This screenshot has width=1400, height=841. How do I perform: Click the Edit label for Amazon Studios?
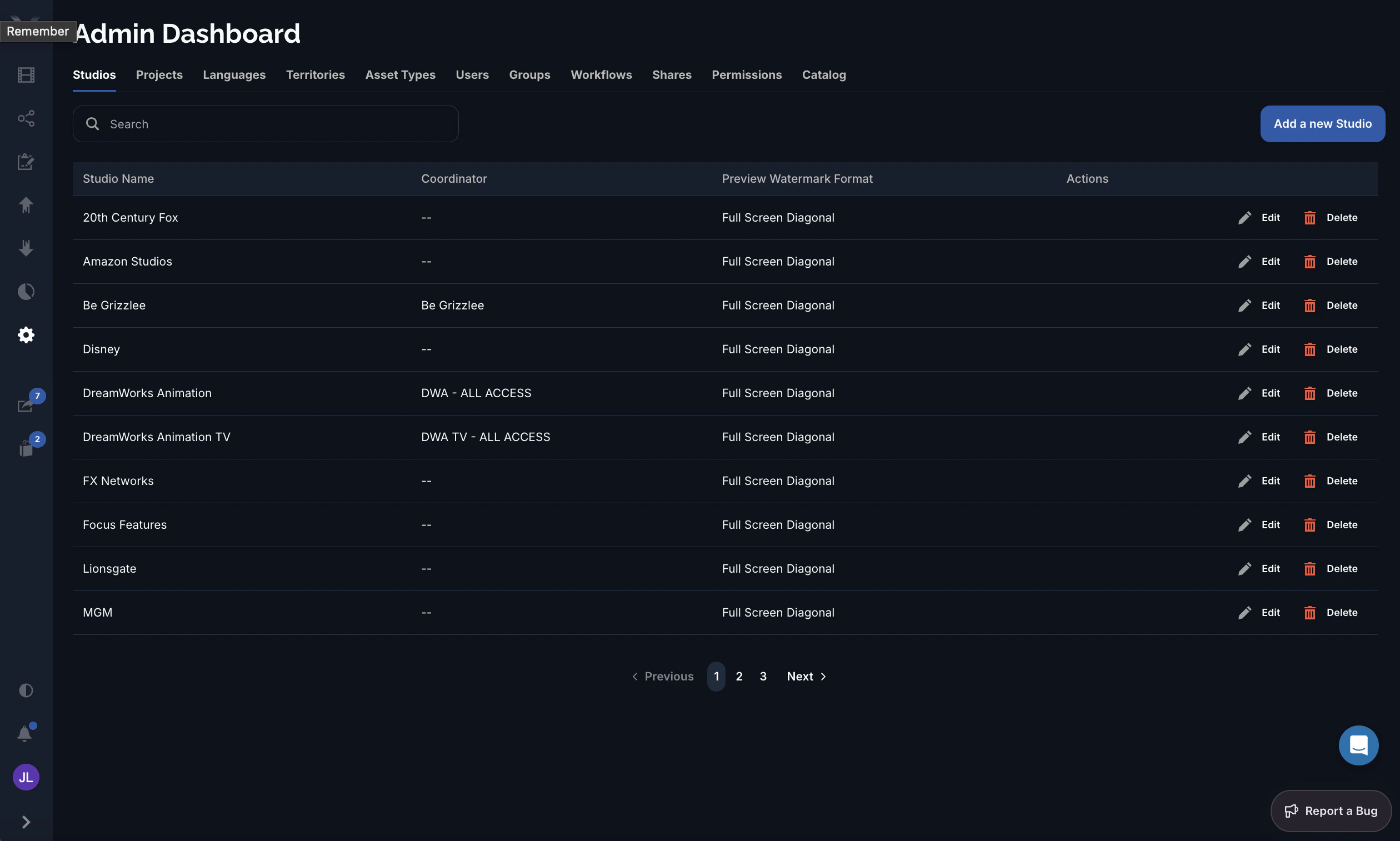click(1270, 261)
